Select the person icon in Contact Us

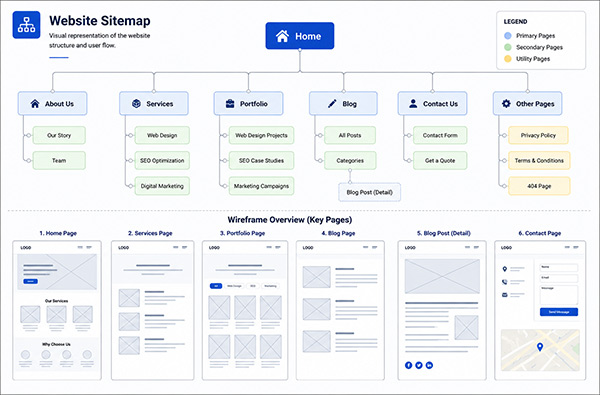pyautogui.click(x=413, y=103)
